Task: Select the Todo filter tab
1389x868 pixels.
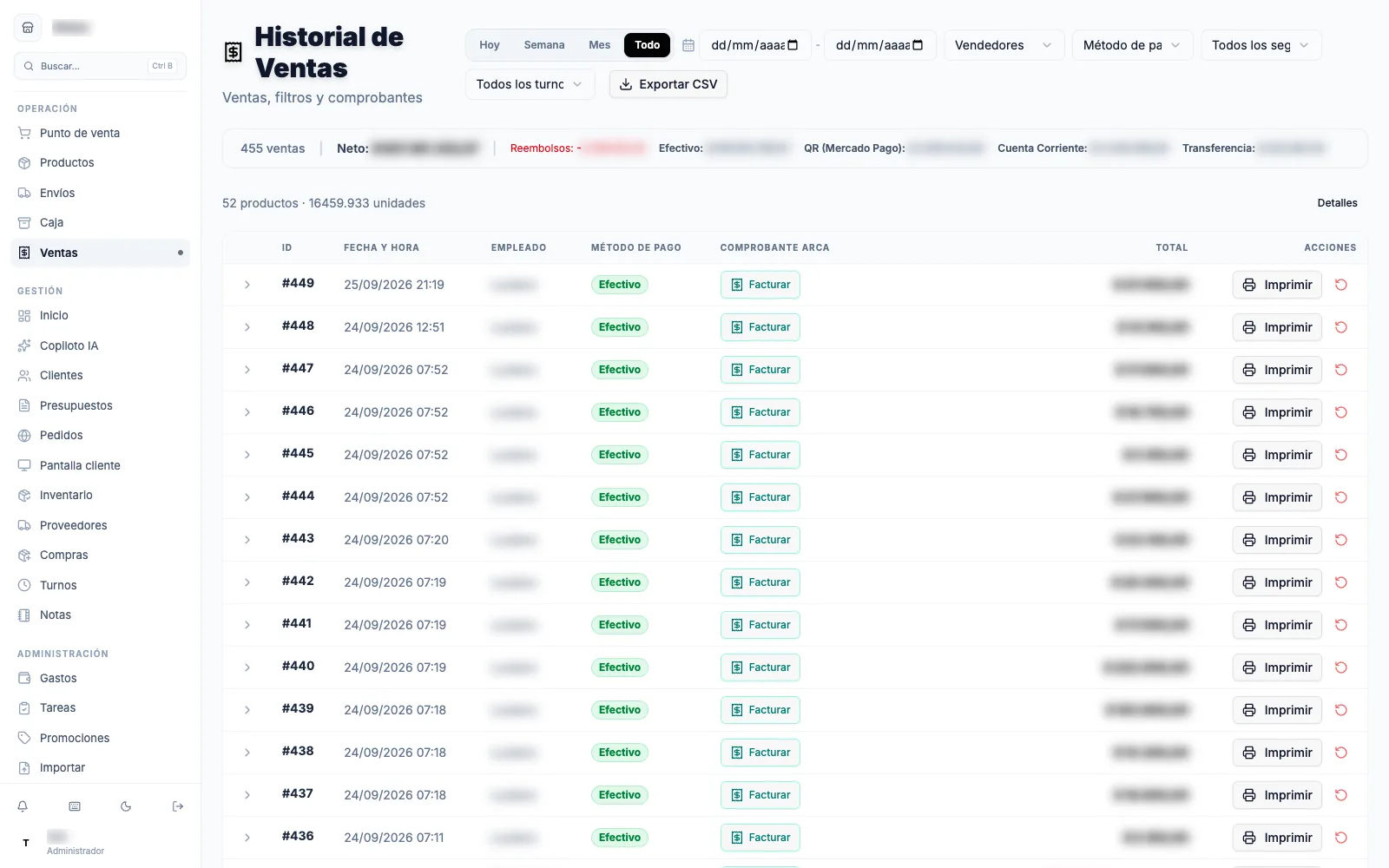Action: point(647,45)
